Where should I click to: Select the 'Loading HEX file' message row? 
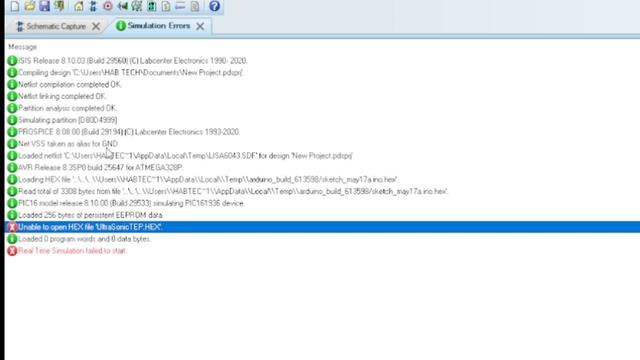203,179
